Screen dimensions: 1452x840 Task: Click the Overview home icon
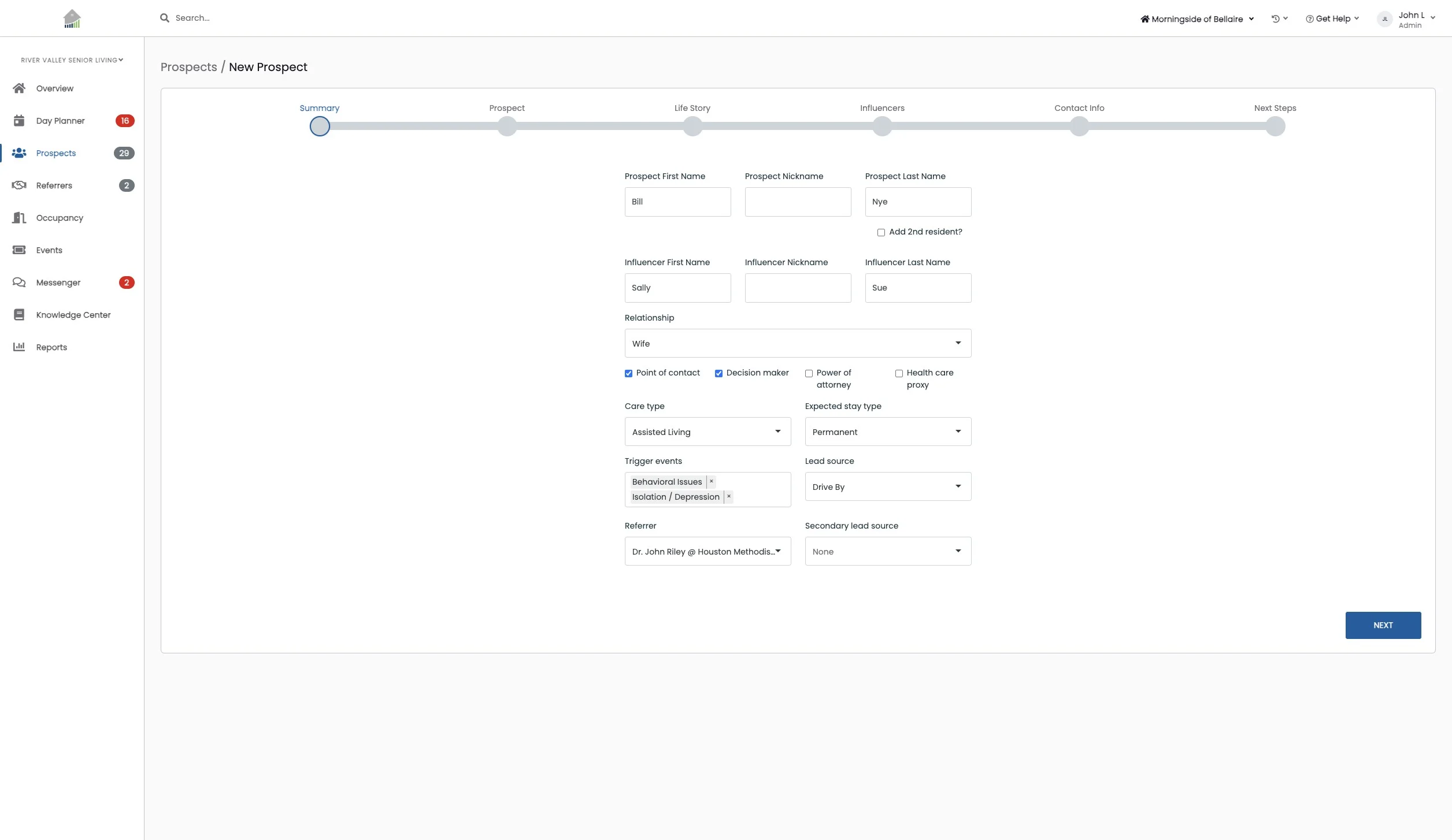click(19, 88)
